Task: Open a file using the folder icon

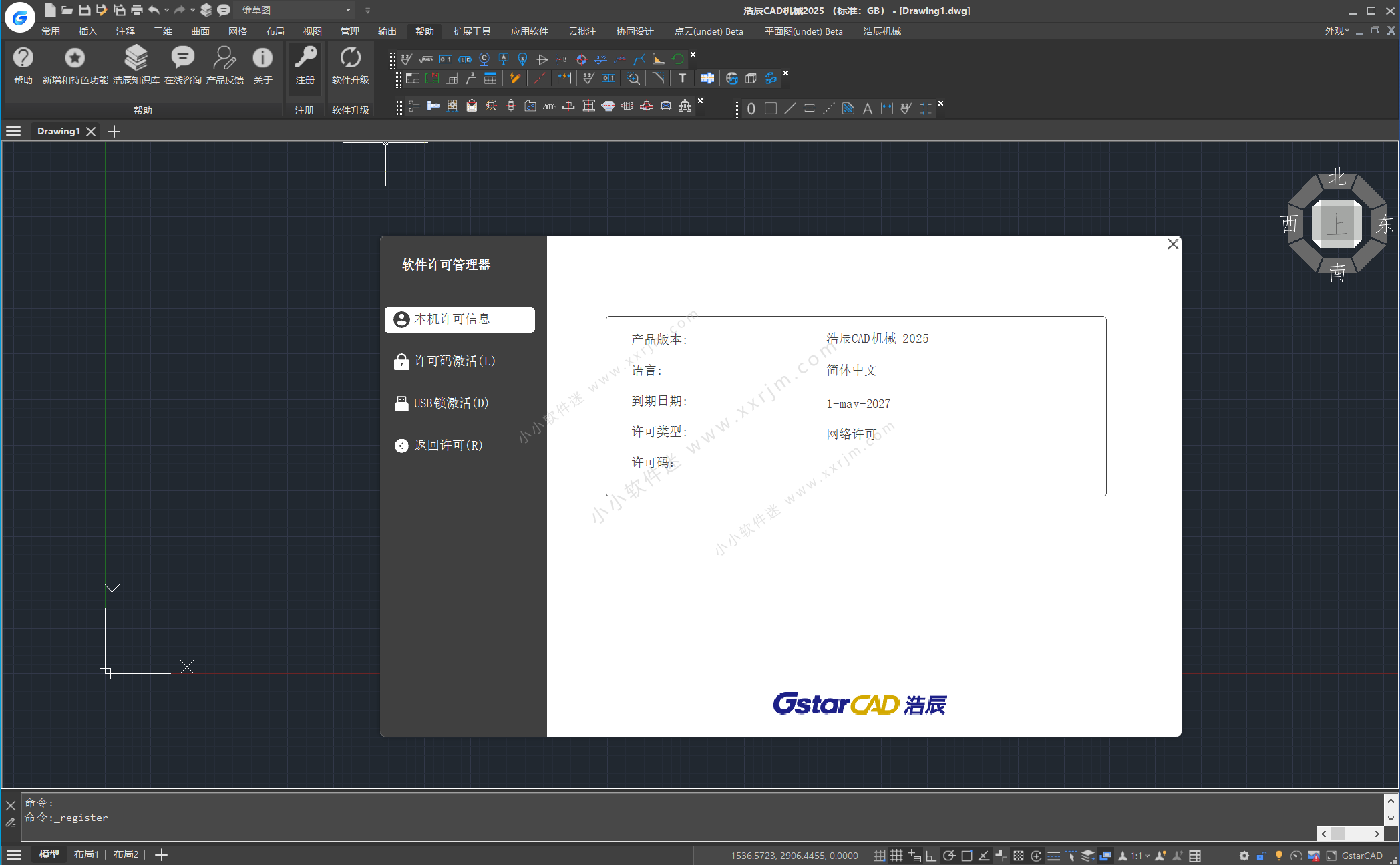Action: pos(67,10)
